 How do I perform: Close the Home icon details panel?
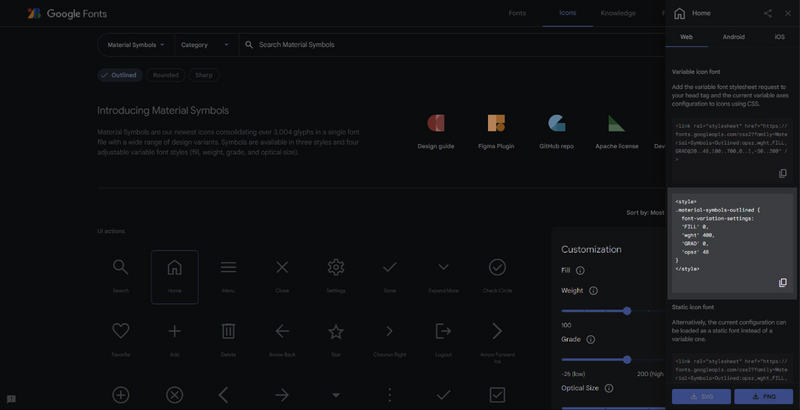[x=788, y=13]
